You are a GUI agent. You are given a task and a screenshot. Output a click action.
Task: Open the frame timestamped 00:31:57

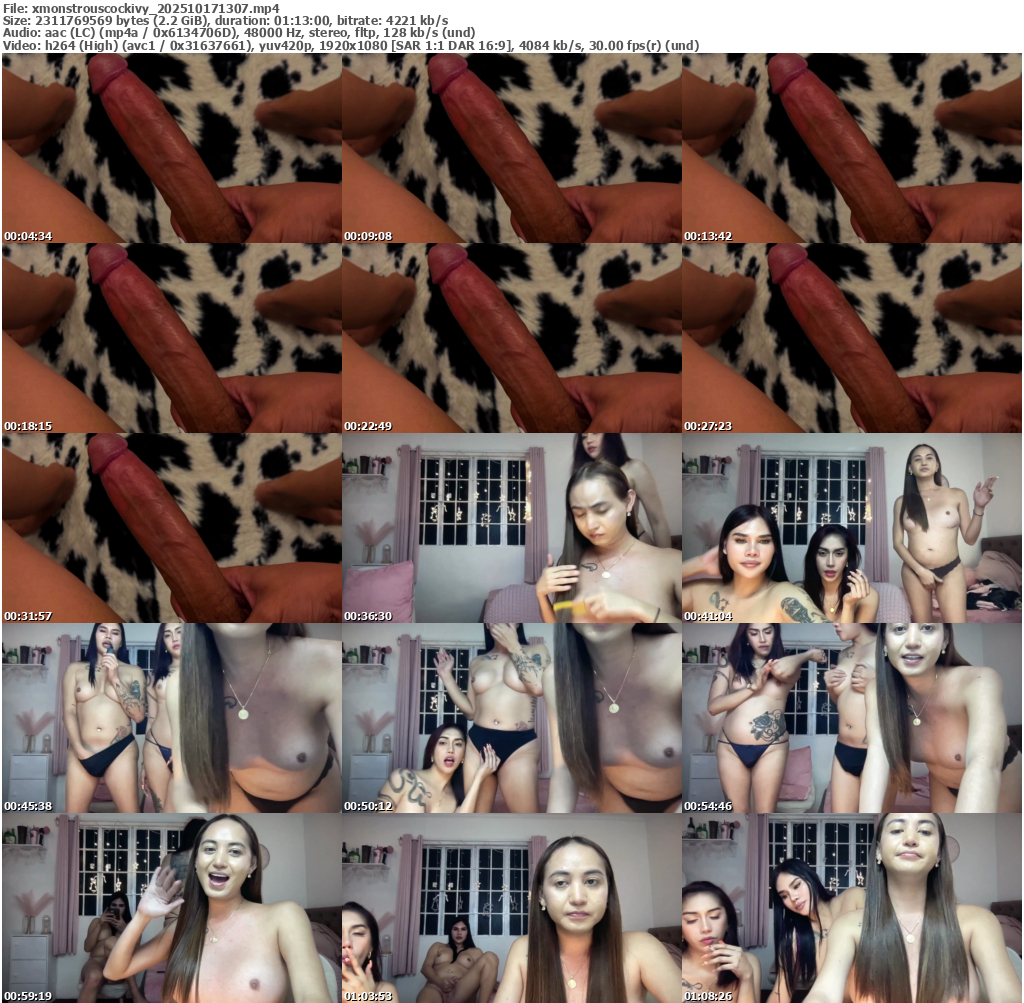click(x=171, y=528)
